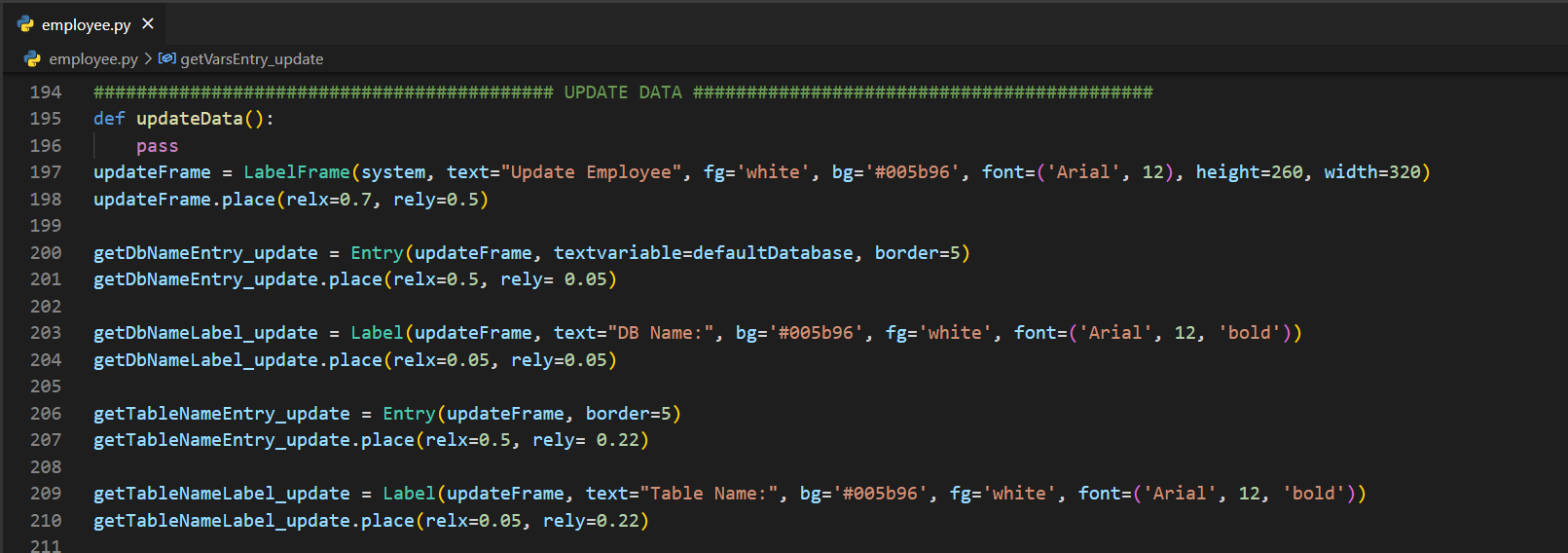The image size is (1568, 553).
Task: Click line number 195 in the gutter
Action: click(46, 119)
